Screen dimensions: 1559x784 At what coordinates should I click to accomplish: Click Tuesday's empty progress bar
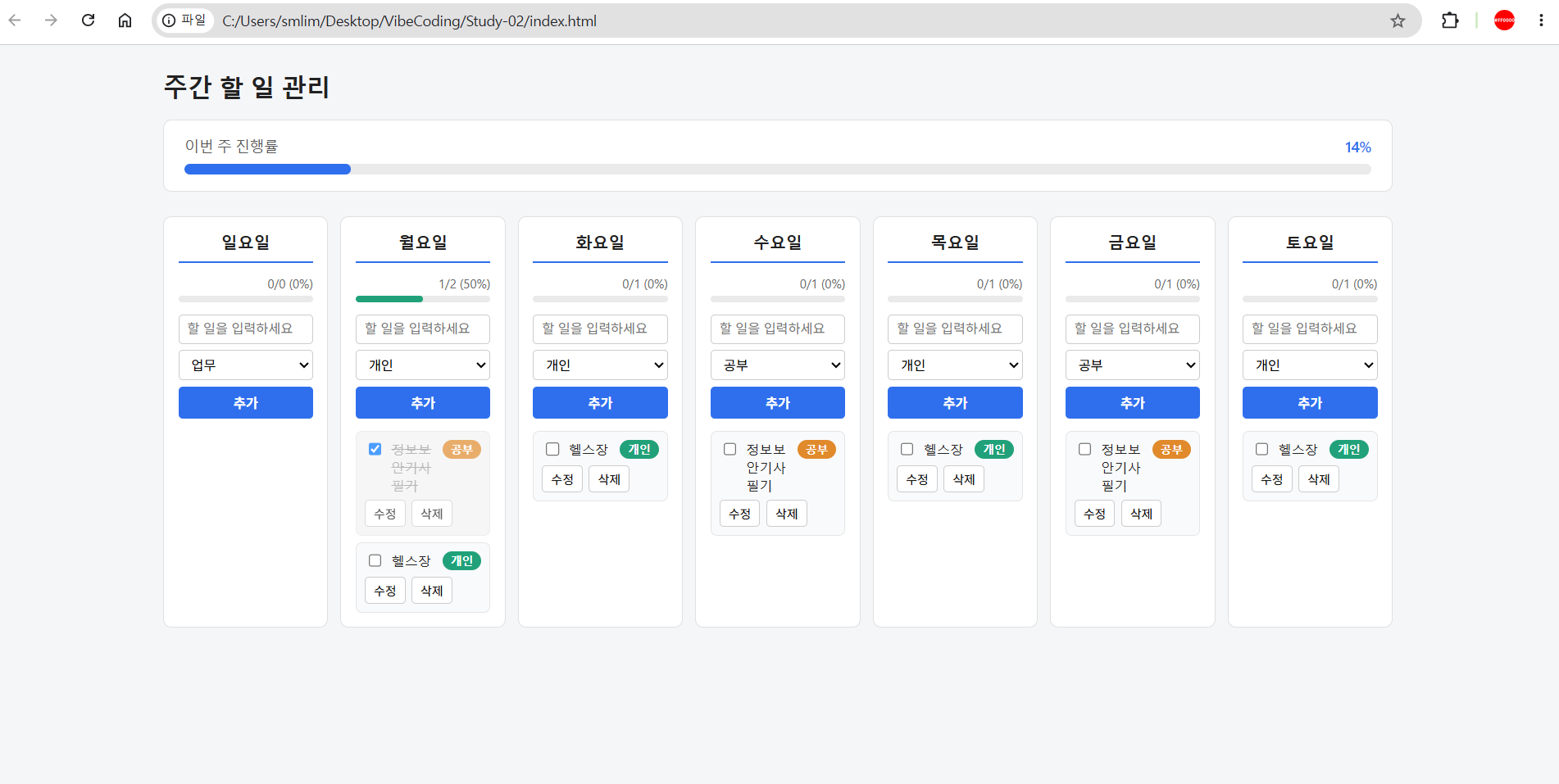point(600,299)
